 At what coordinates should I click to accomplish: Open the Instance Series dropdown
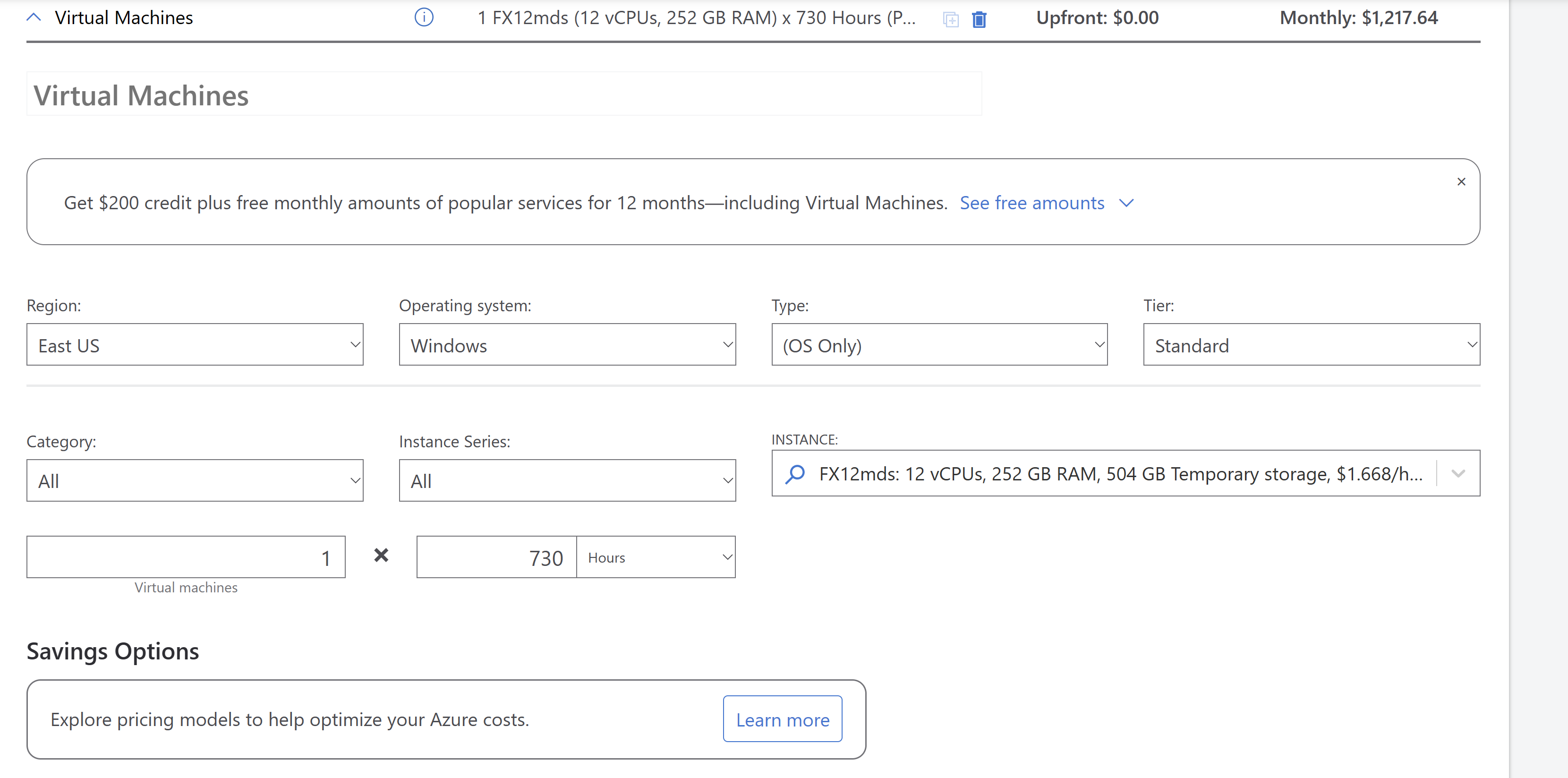click(567, 481)
